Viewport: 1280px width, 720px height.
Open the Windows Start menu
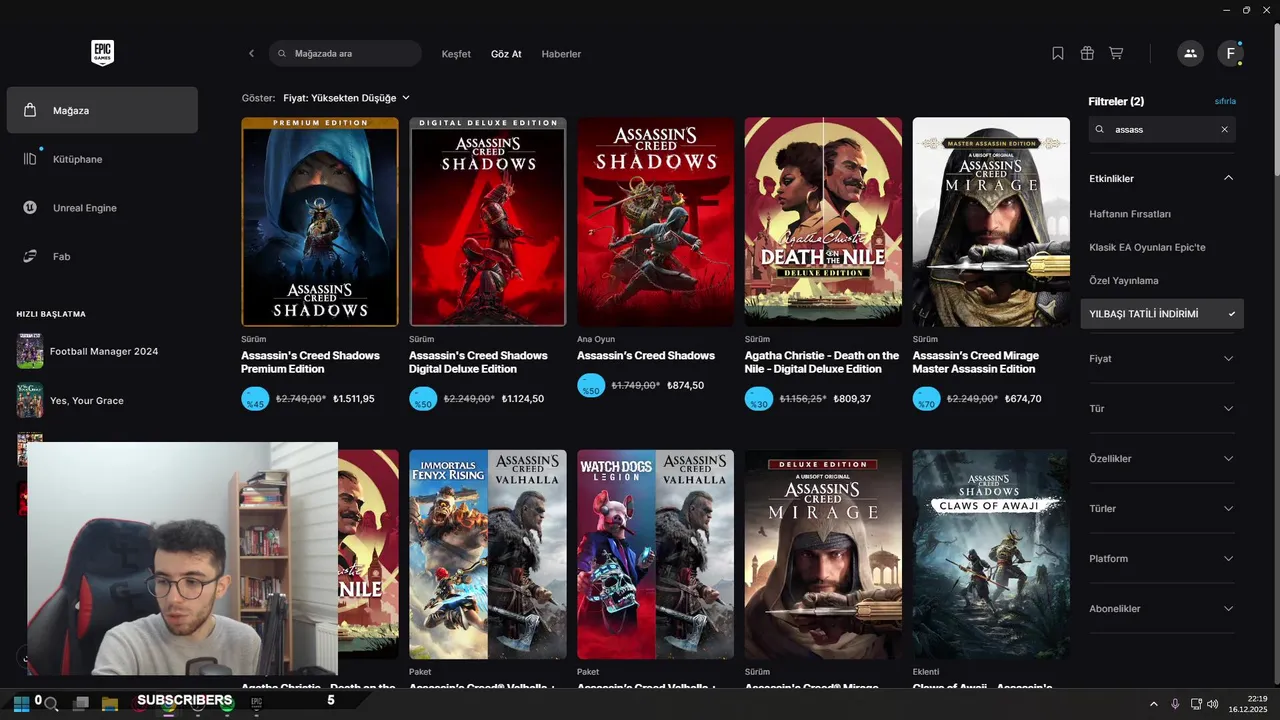click(x=20, y=703)
